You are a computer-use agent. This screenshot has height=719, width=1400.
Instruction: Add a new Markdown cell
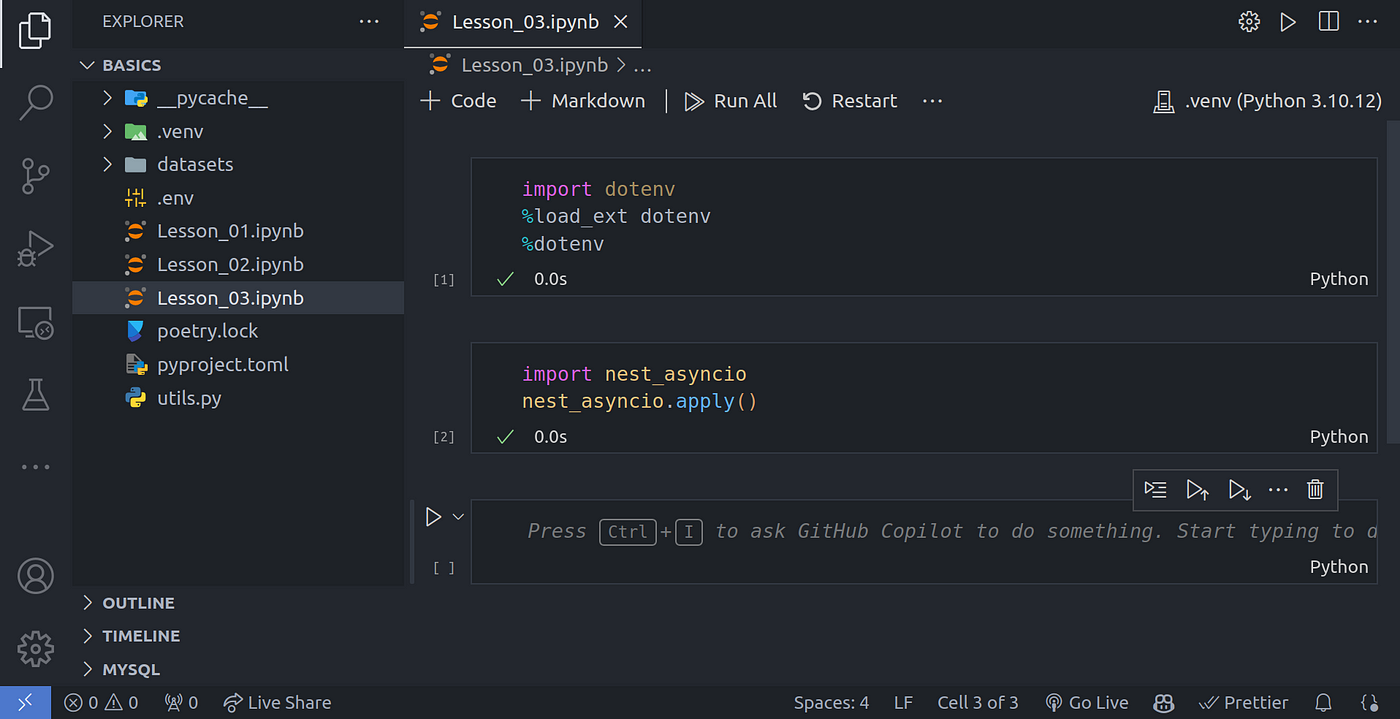point(583,101)
